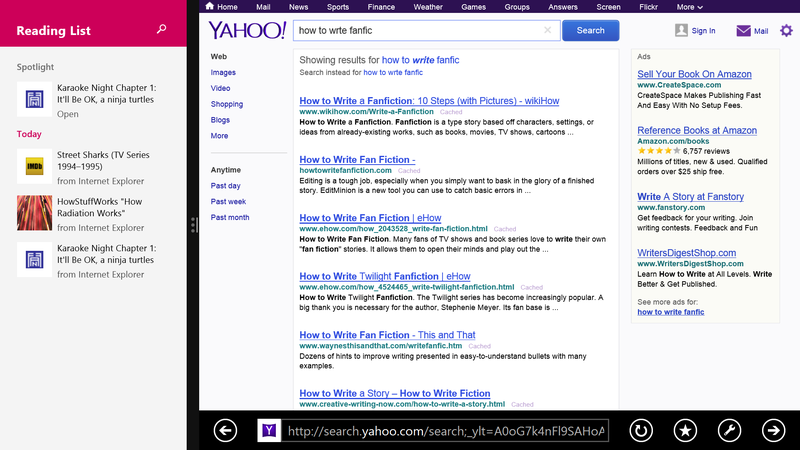This screenshot has width=800, height=450.
Task: Open HowStuffWorks Radiation thumbnail
Action: pos(34,213)
